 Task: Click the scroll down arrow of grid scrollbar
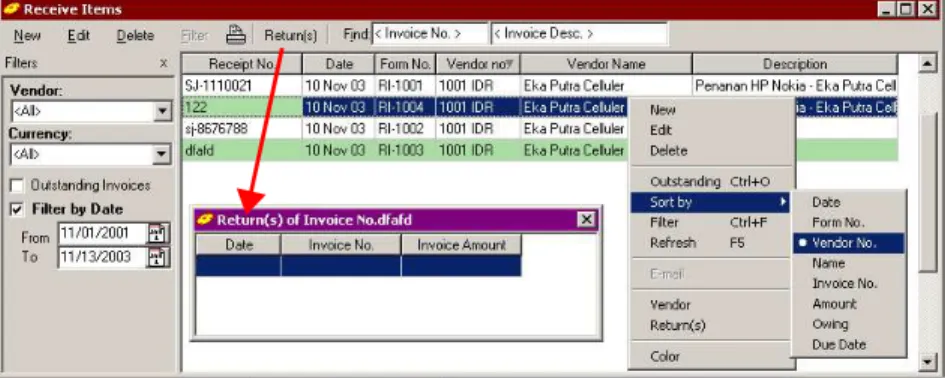[928, 361]
